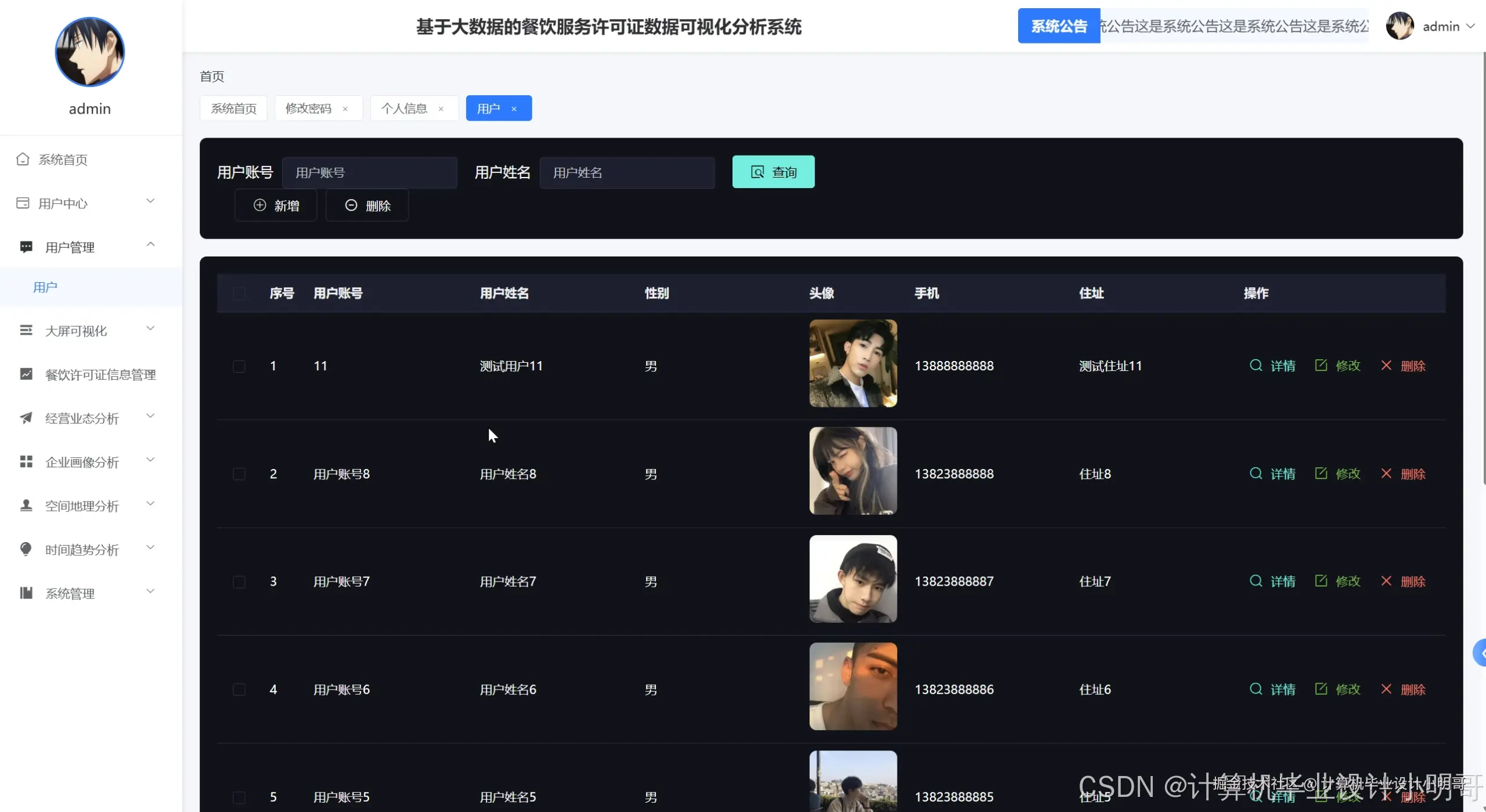Tick the checkbox for row 1
Image resolution: width=1486 pixels, height=812 pixels.
coord(239,366)
